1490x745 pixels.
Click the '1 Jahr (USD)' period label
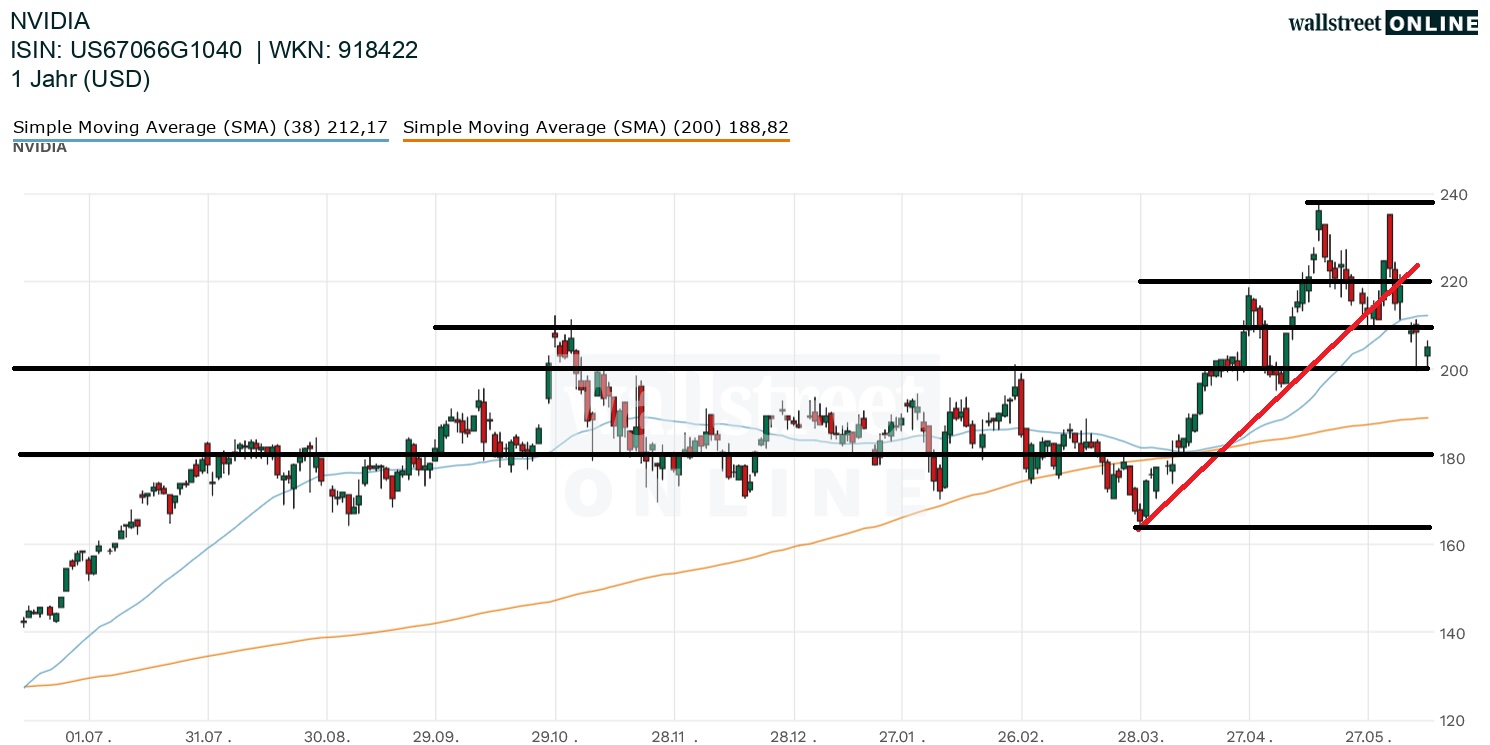pos(81,80)
